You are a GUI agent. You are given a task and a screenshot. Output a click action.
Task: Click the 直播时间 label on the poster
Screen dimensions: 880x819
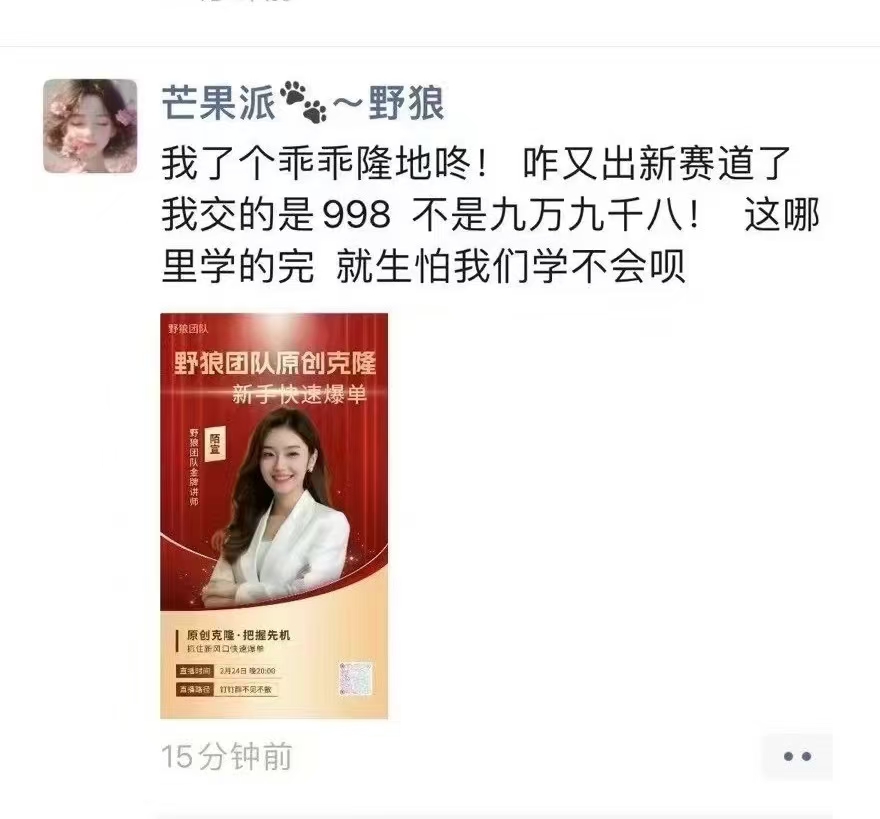(195, 671)
